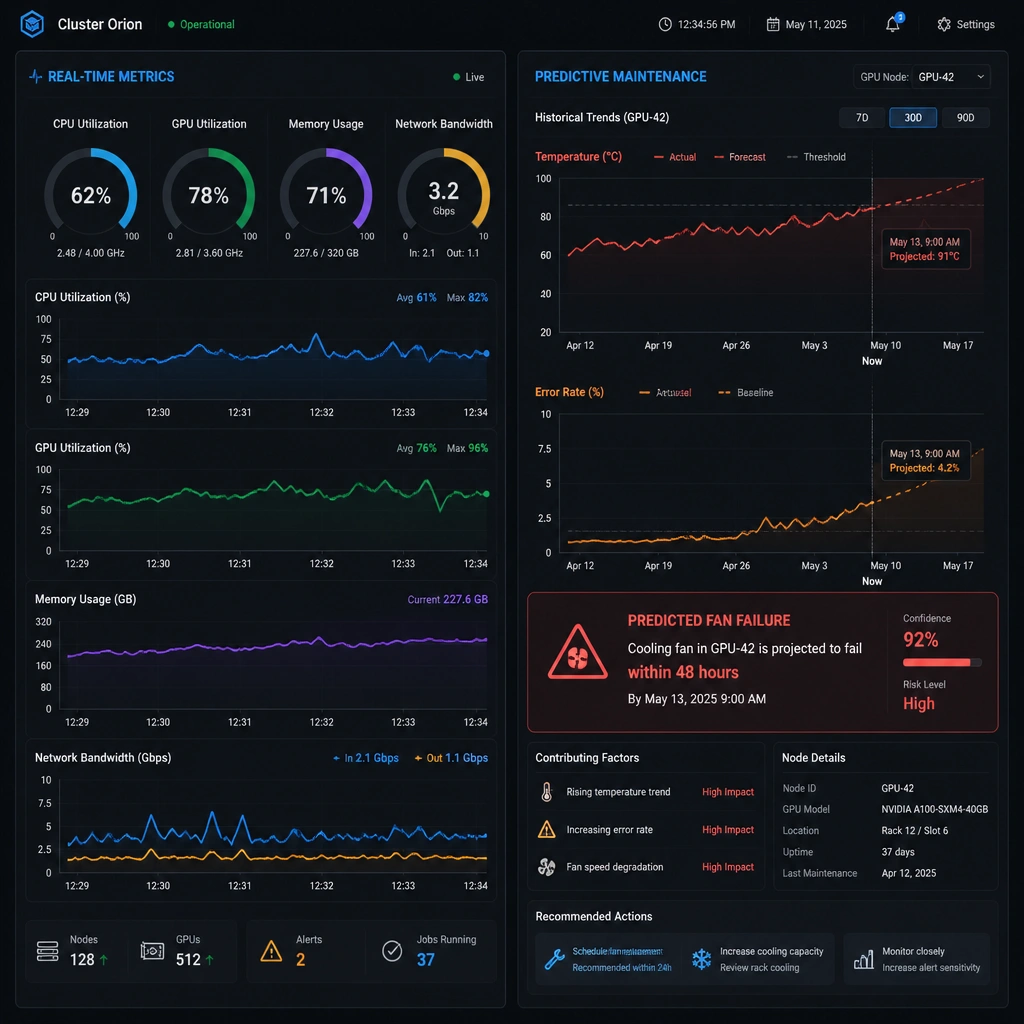This screenshot has width=1024, height=1024.
Task: Click High Impact next to fan speed degradation
Action: point(728,867)
